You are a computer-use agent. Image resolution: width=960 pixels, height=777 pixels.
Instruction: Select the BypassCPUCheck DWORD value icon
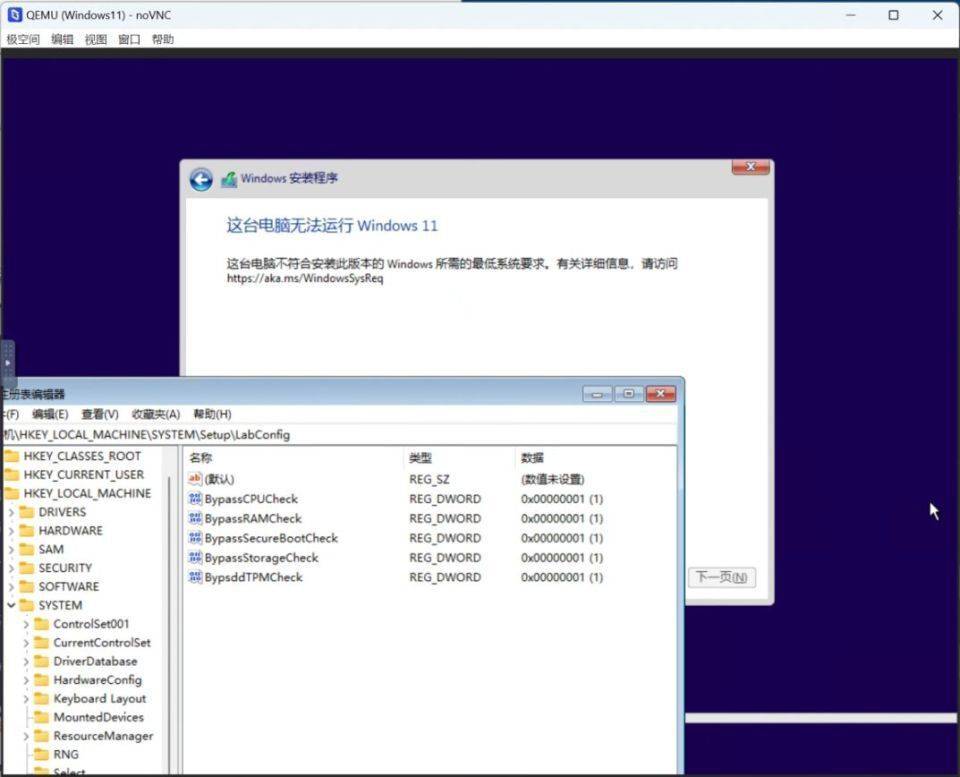pyautogui.click(x=195, y=498)
